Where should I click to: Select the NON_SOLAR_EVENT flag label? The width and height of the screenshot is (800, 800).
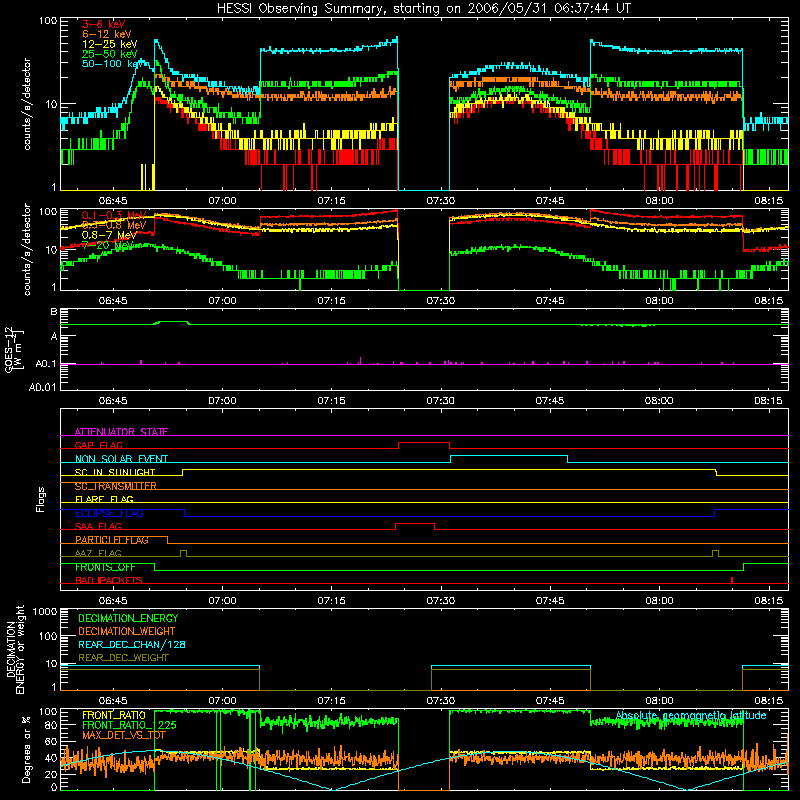point(121,459)
